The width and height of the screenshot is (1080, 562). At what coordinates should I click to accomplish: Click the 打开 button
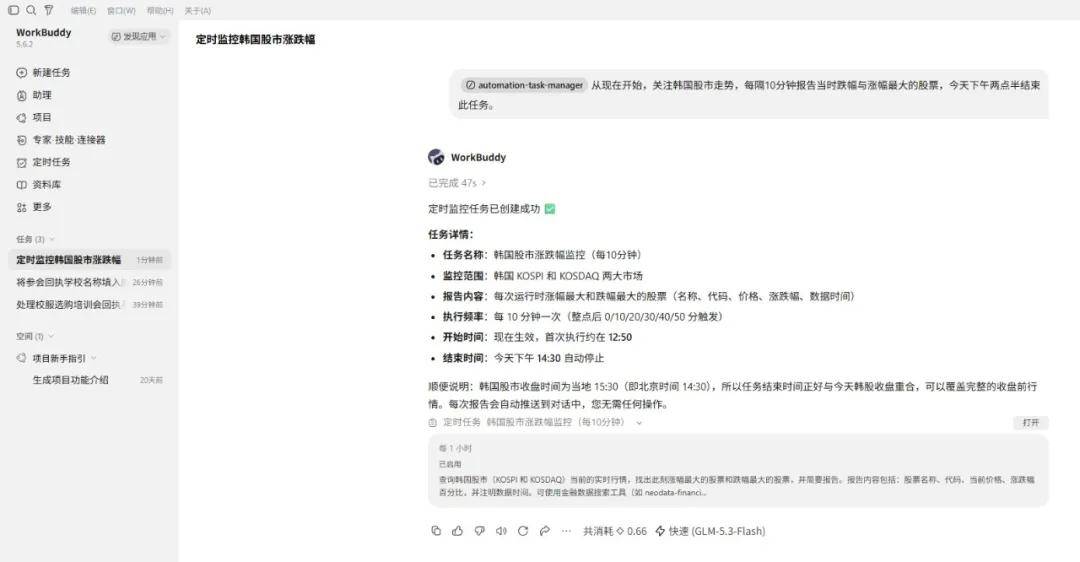click(1030, 423)
